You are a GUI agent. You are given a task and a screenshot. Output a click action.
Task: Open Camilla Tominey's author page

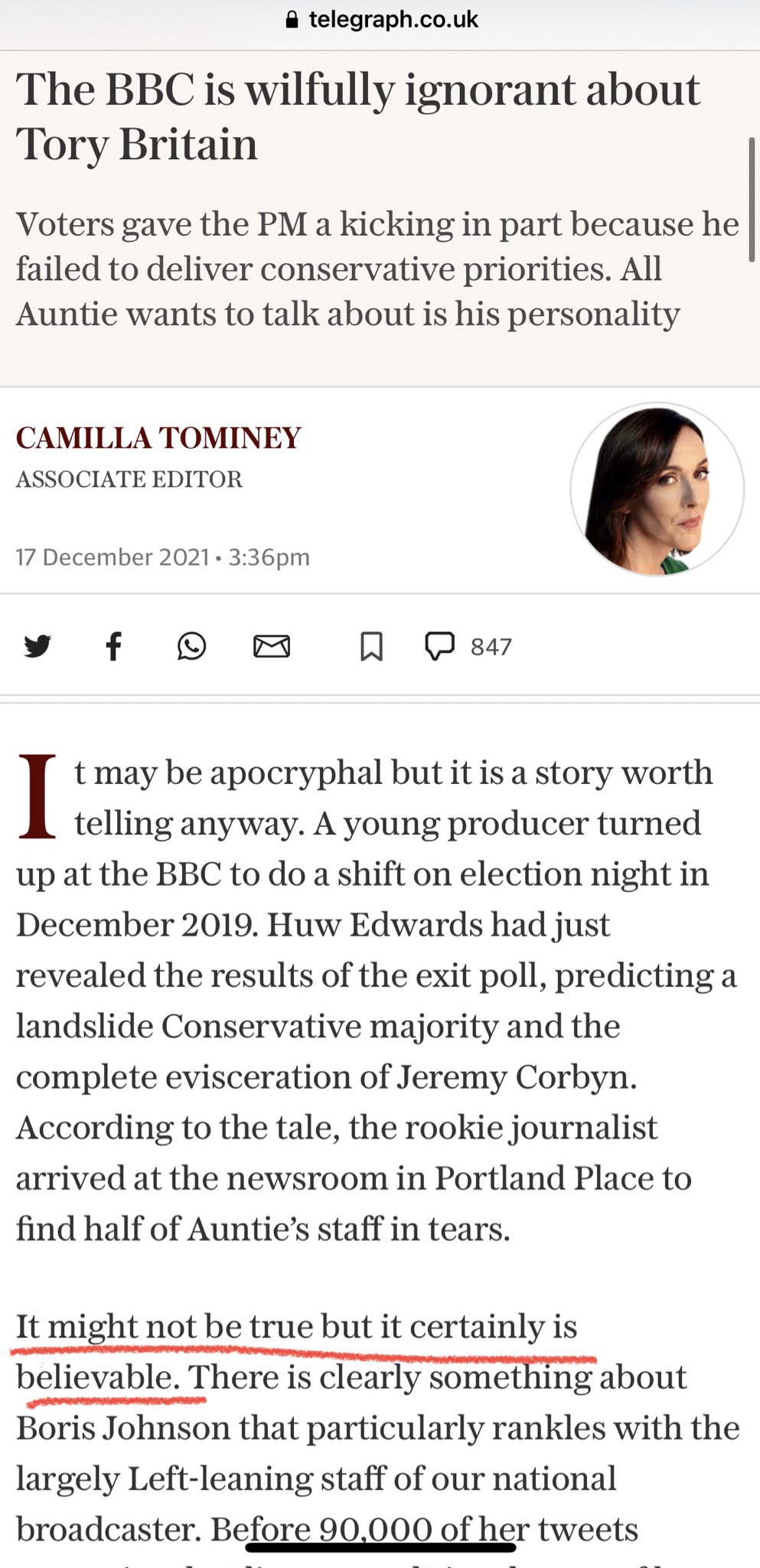pos(158,438)
